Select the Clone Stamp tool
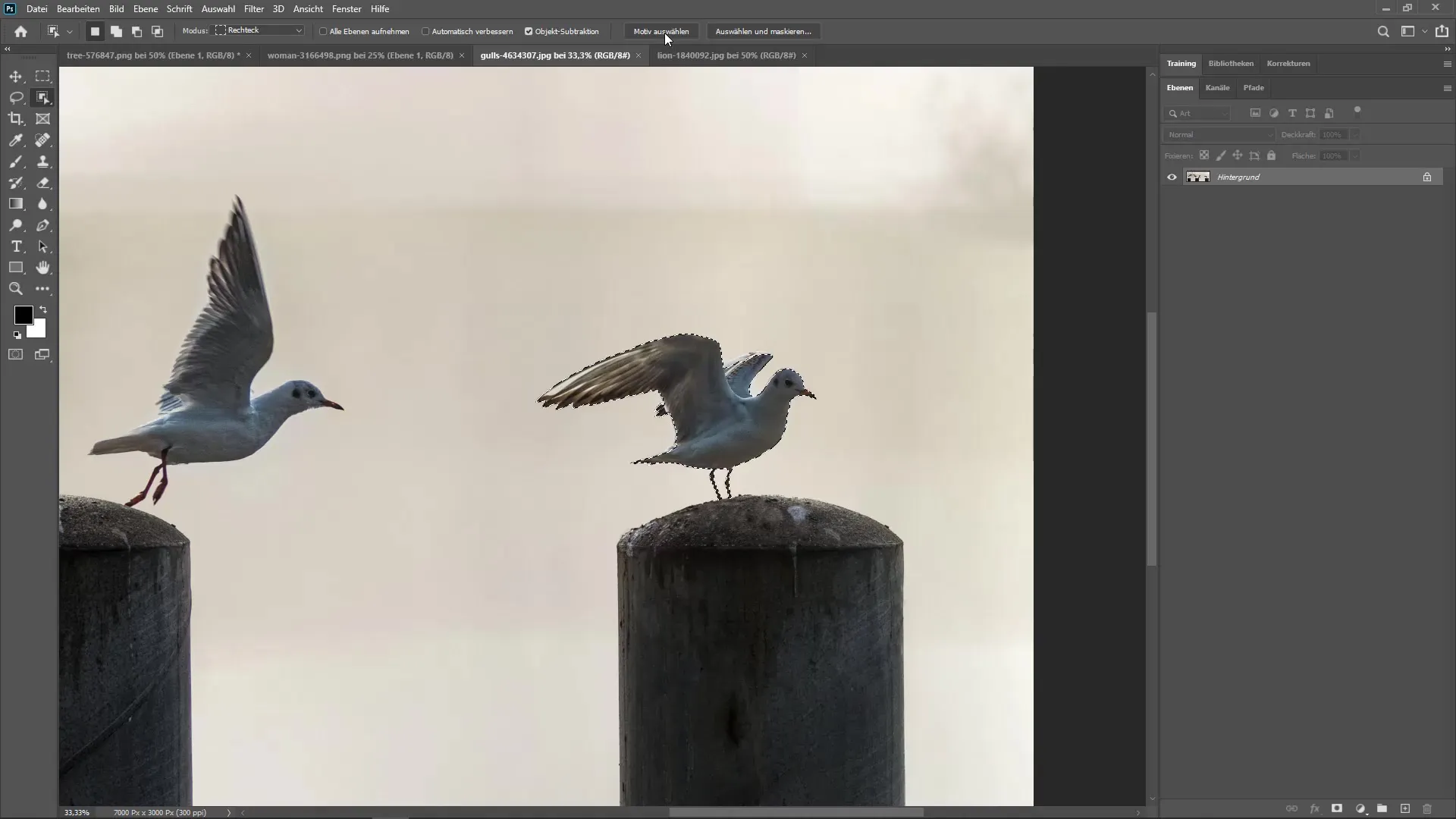 [x=43, y=162]
